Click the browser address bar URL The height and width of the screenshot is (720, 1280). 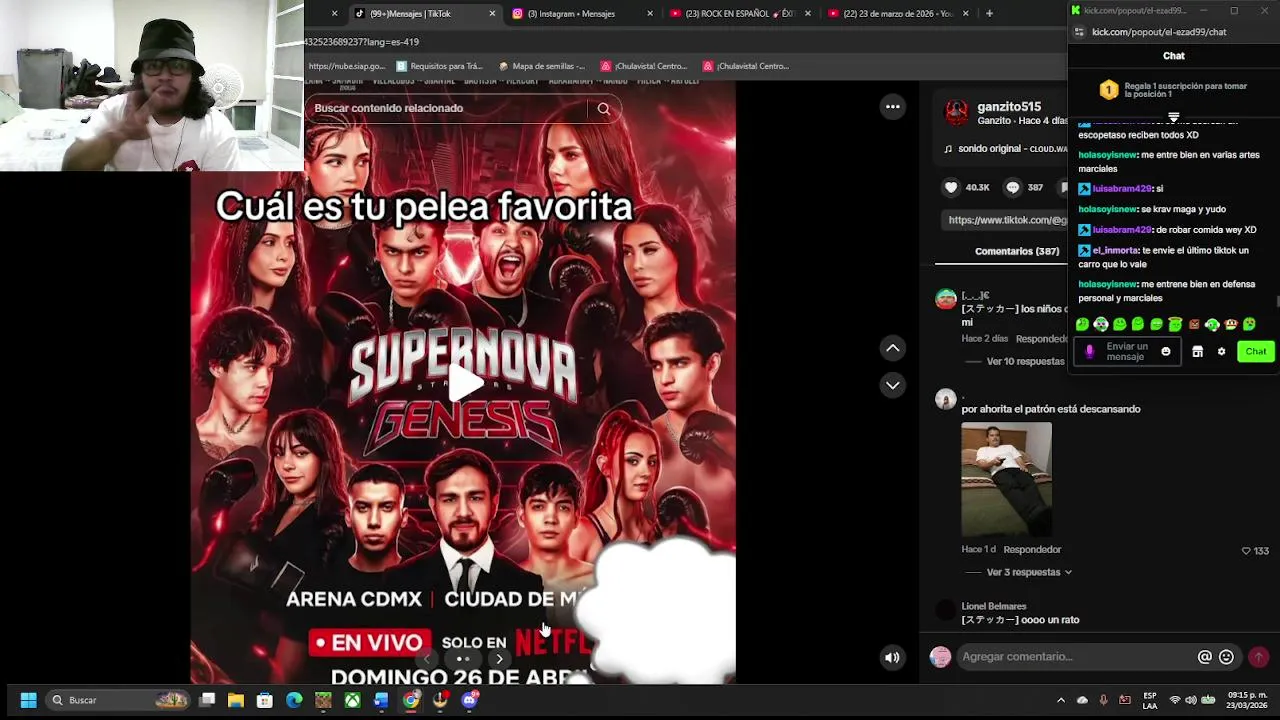point(361,42)
